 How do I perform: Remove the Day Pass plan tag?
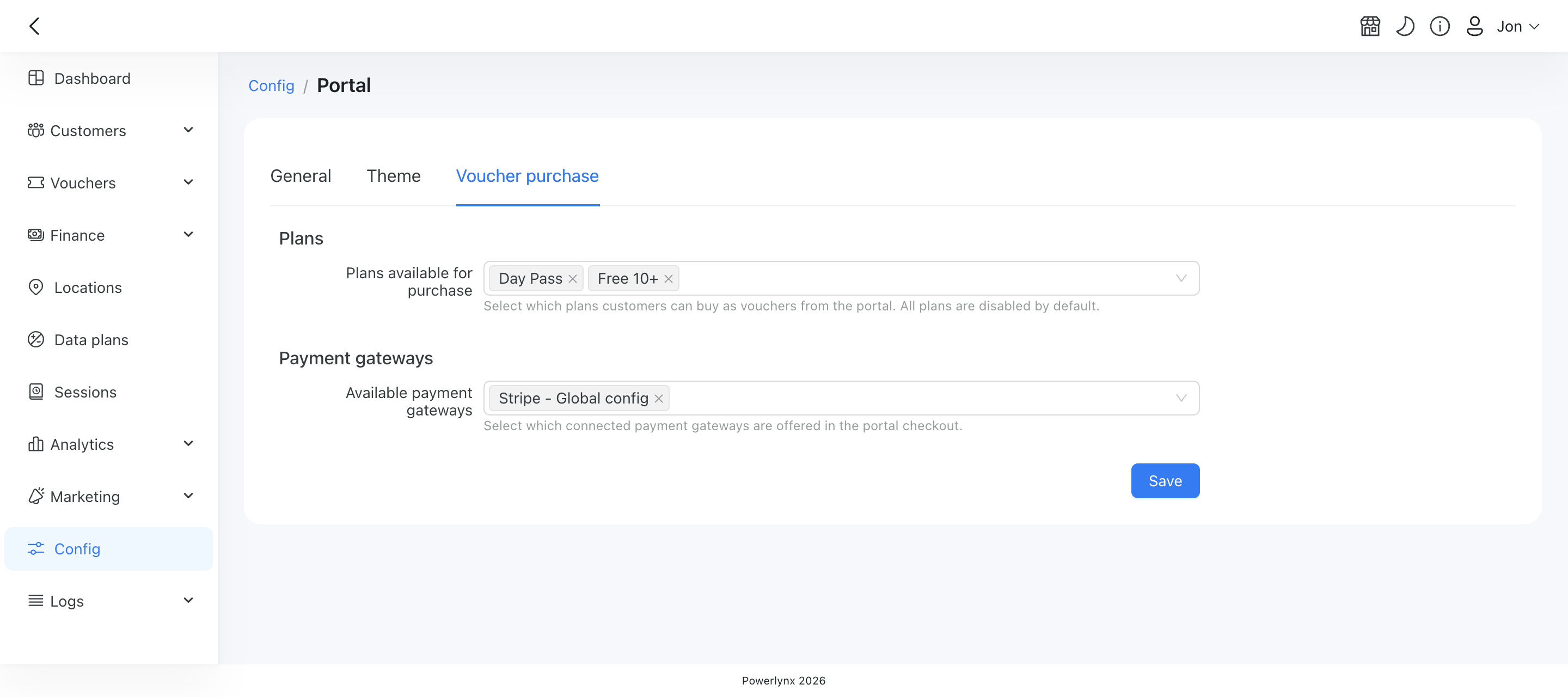pos(572,279)
